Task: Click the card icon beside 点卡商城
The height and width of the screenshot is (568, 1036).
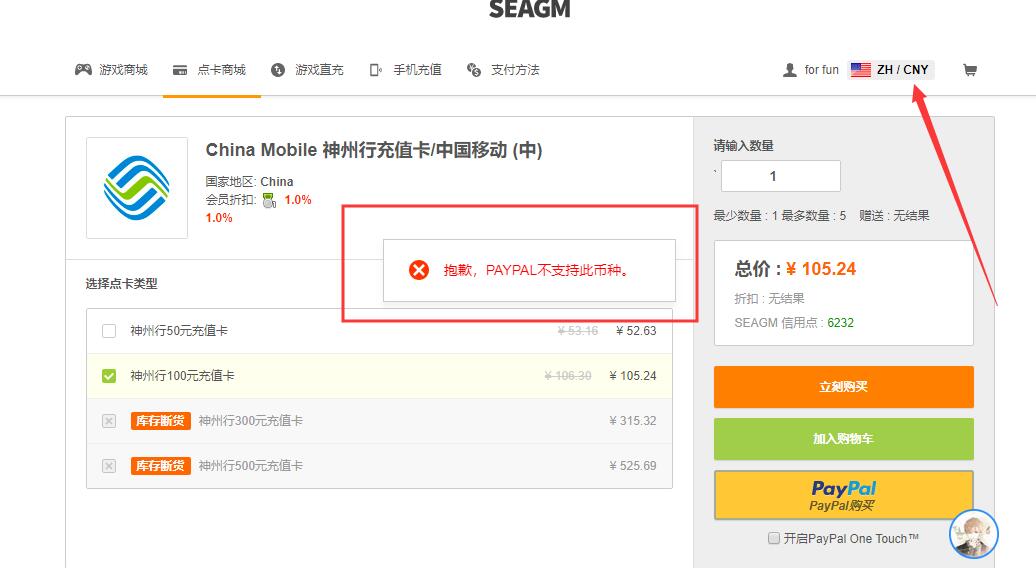Action: pos(180,70)
